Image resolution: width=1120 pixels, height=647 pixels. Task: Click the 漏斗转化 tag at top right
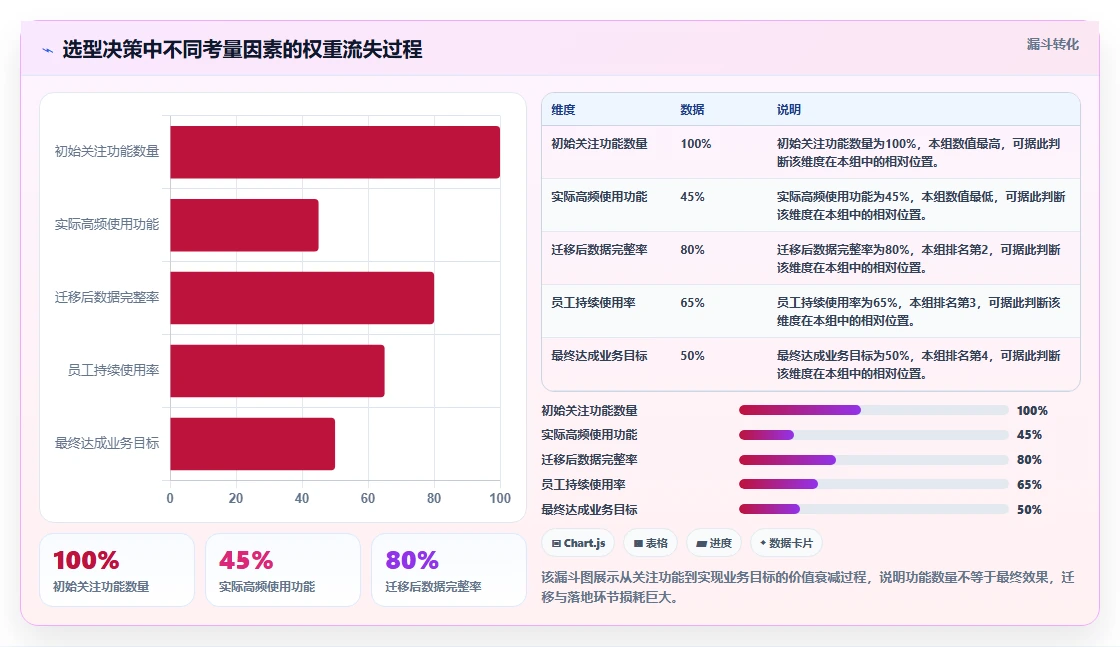pyautogui.click(x=1052, y=44)
